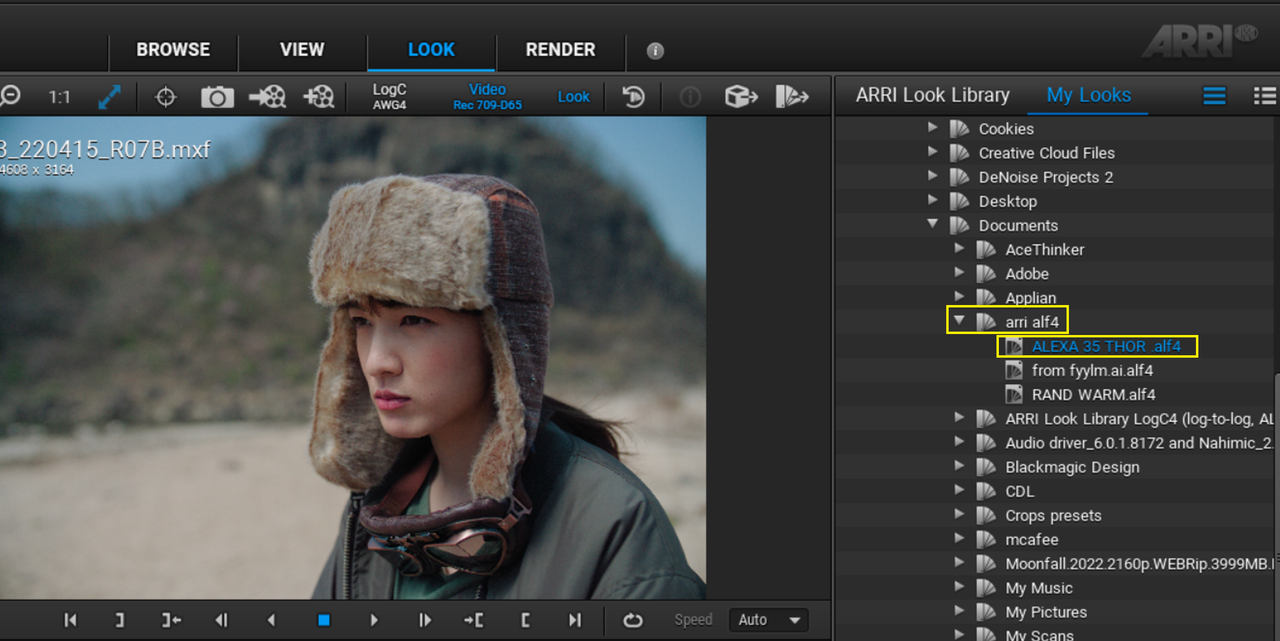
Task: Open the info icon beside RENDER
Action: tap(655, 51)
